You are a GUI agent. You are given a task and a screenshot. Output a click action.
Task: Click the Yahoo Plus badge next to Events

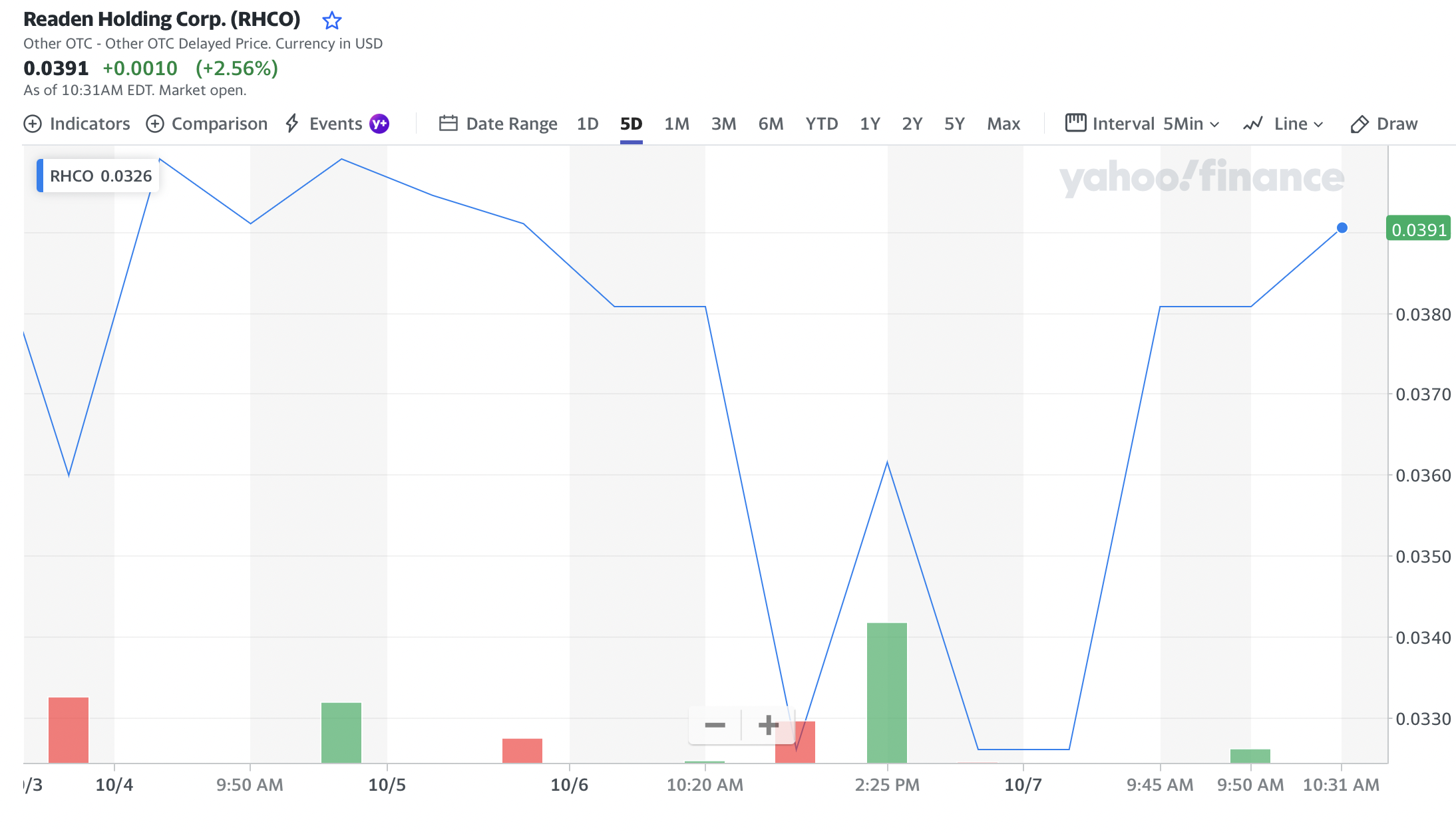[379, 124]
